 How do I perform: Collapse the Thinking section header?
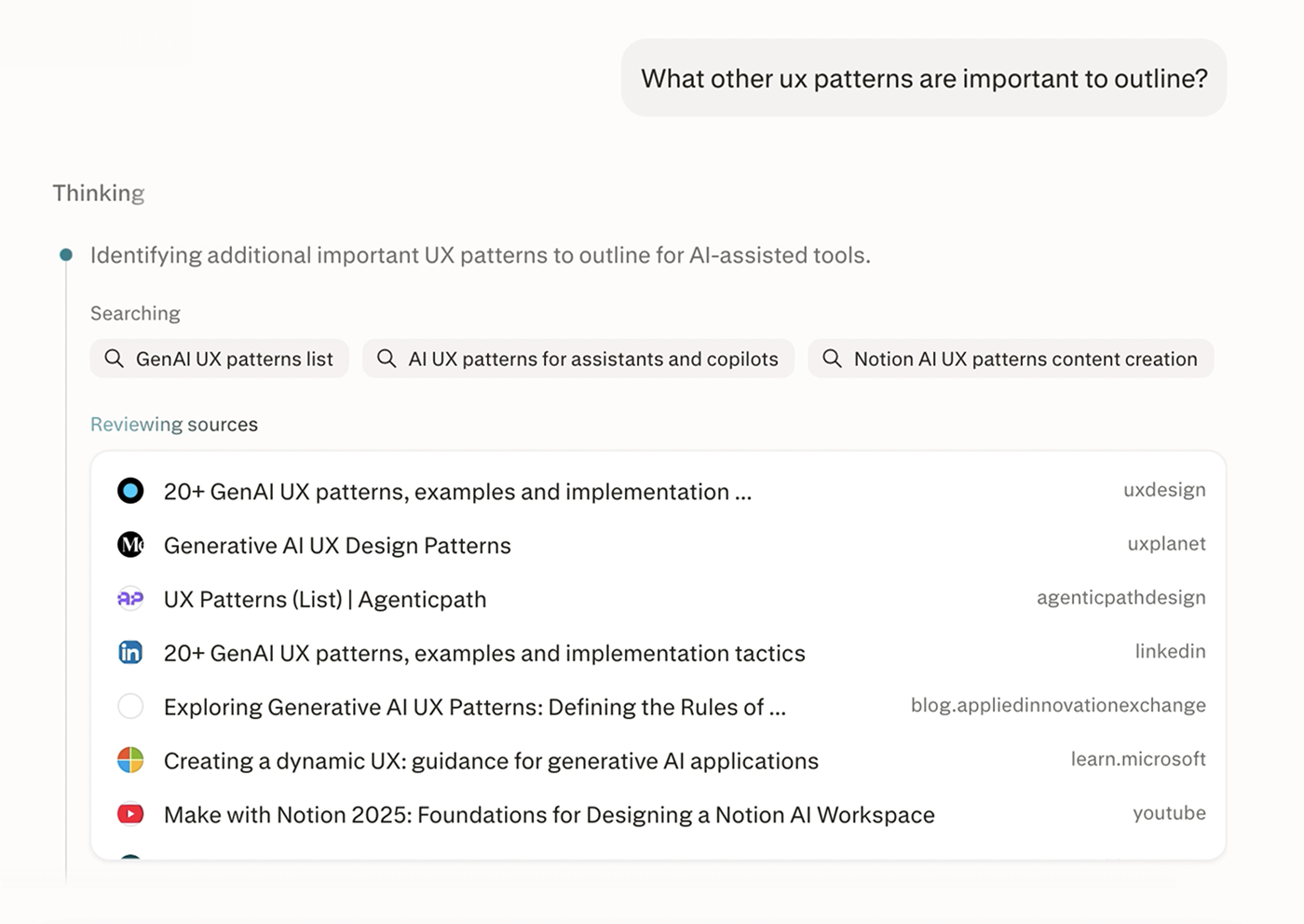[x=99, y=193]
